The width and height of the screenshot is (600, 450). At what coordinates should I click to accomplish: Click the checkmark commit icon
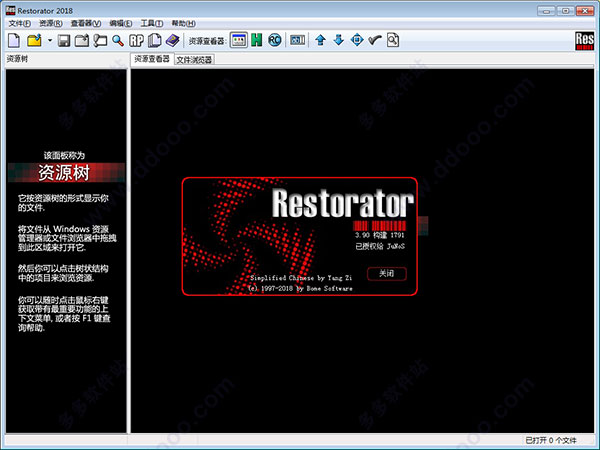click(x=375, y=40)
